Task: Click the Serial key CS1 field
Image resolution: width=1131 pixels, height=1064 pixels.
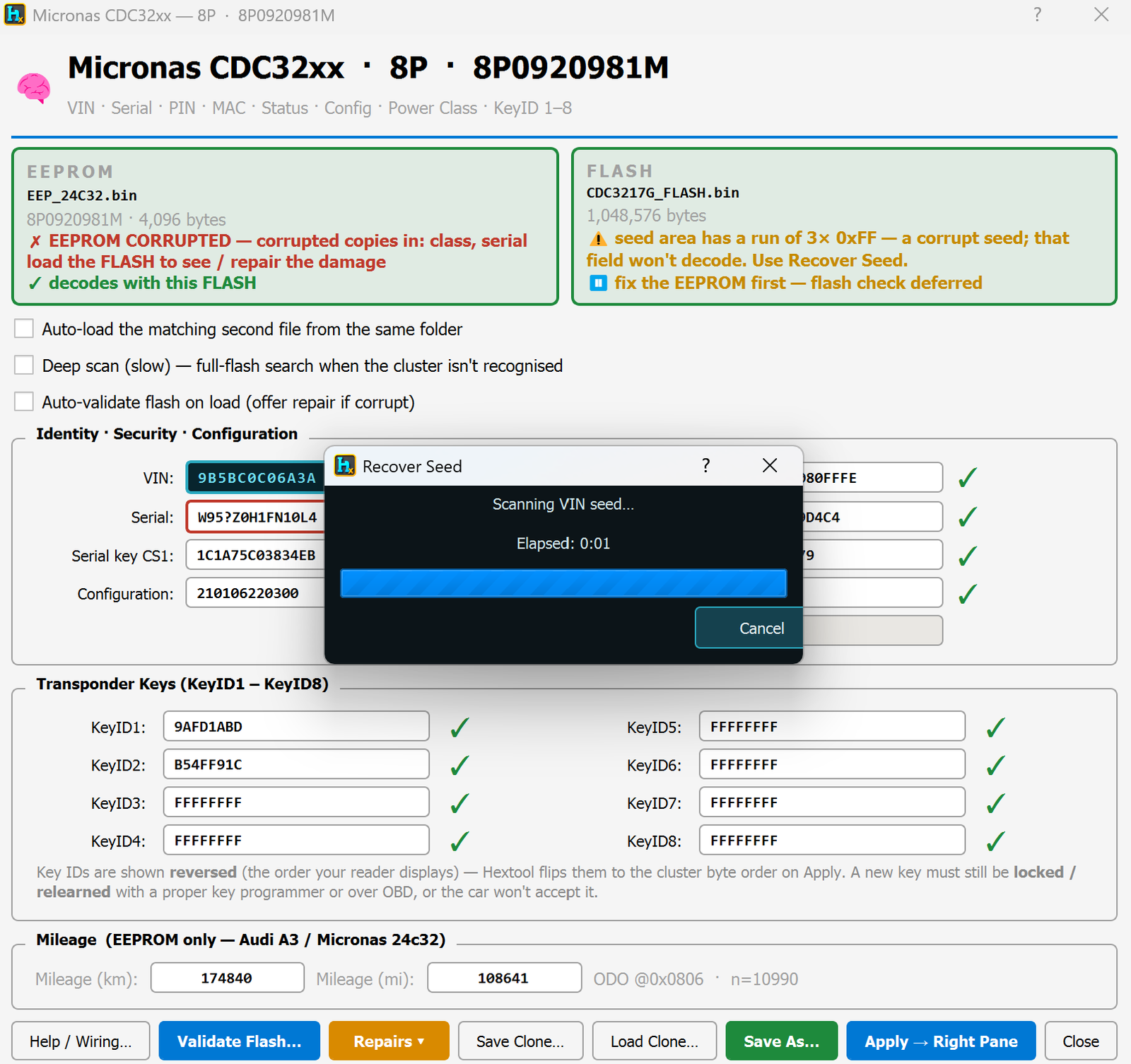Action: (256, 555)
